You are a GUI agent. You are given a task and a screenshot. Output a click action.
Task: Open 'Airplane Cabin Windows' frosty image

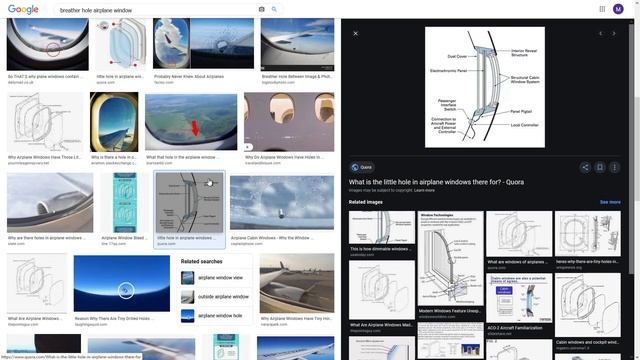(x=282, y=203)
